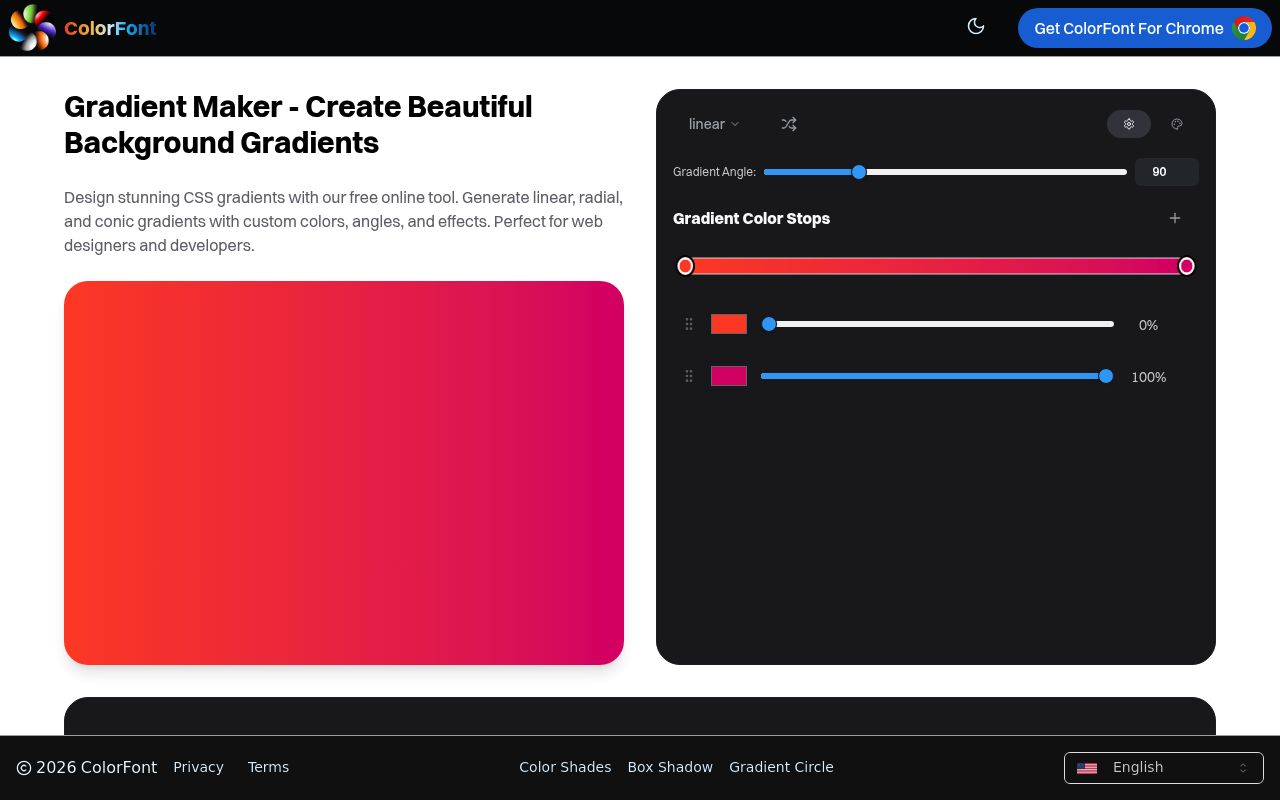The image size is (1280, 800).
Task: Click the drag handle of the 100% color stop
Action: click(688, 376)
